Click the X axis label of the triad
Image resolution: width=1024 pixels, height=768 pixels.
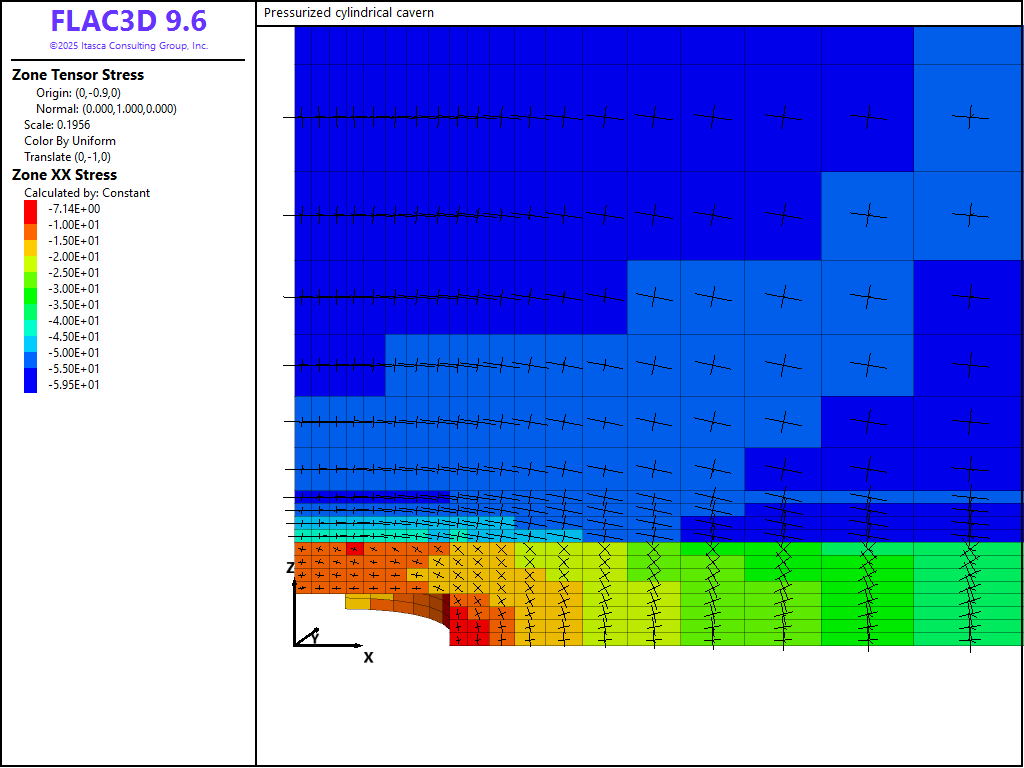coord(368,657)
